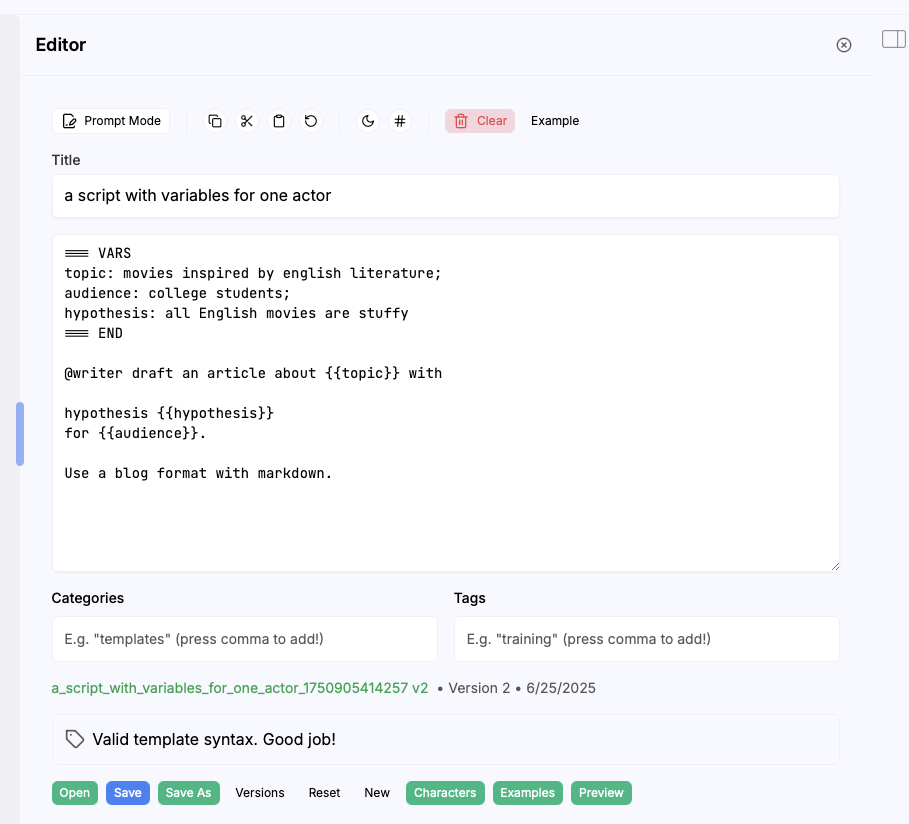Click the tag icon beside the validation message

tap(74, 739)
